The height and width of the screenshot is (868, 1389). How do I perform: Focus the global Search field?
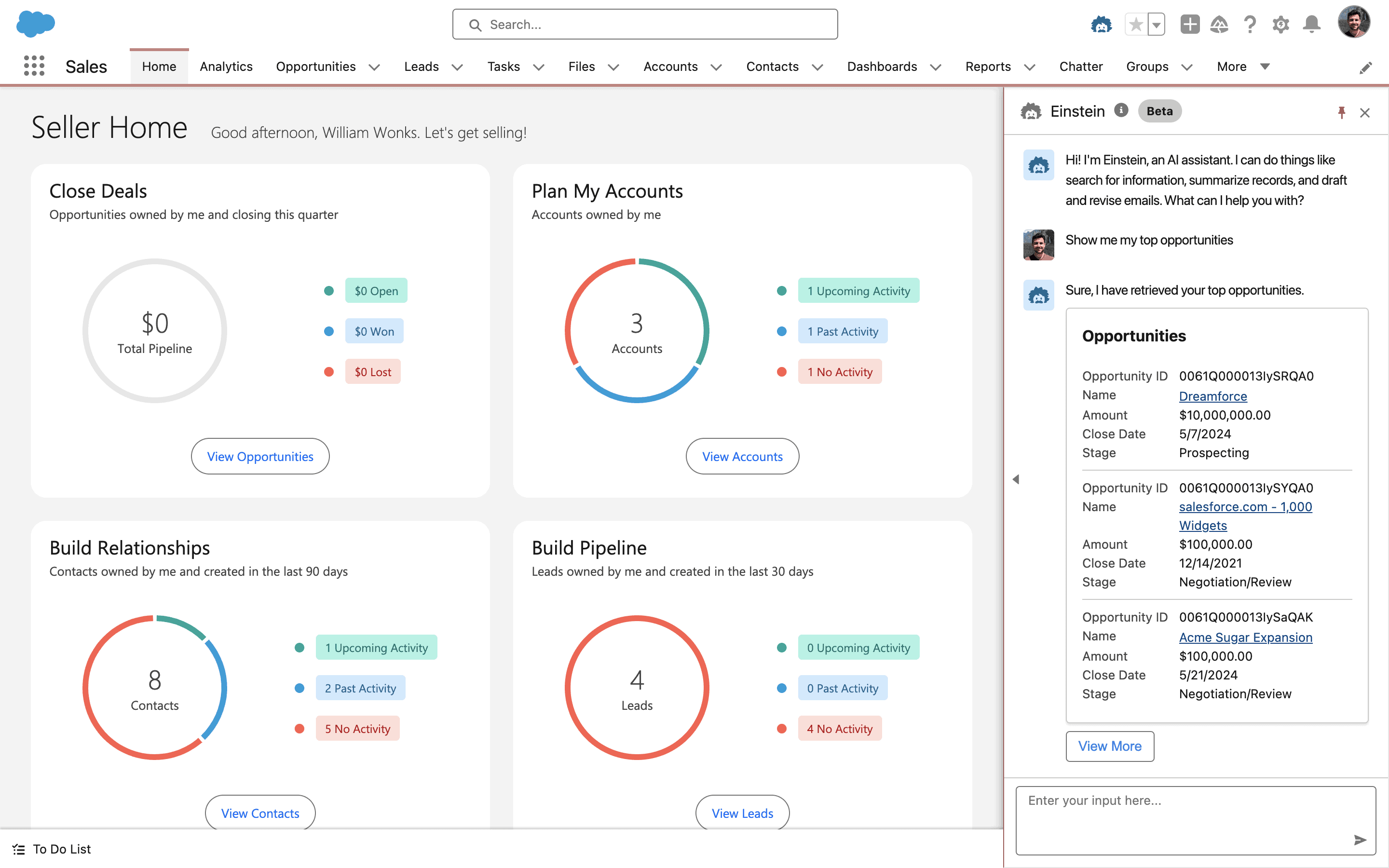[x=644, y=24]
